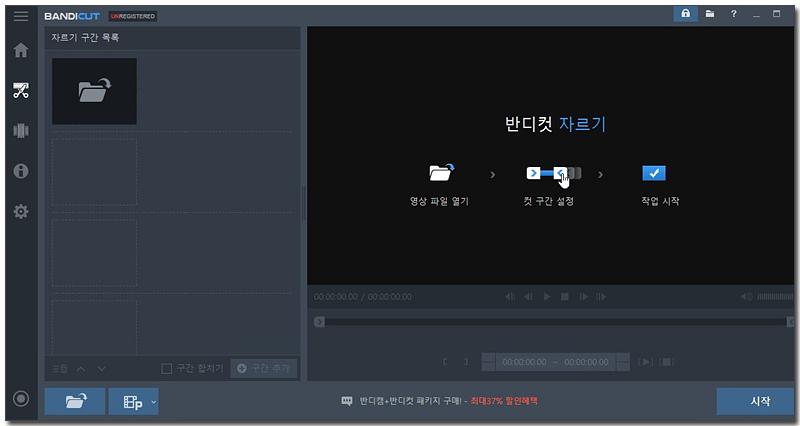Expand the project file dropdown arrow
The image size is (800, 426).
pos(153,402)
